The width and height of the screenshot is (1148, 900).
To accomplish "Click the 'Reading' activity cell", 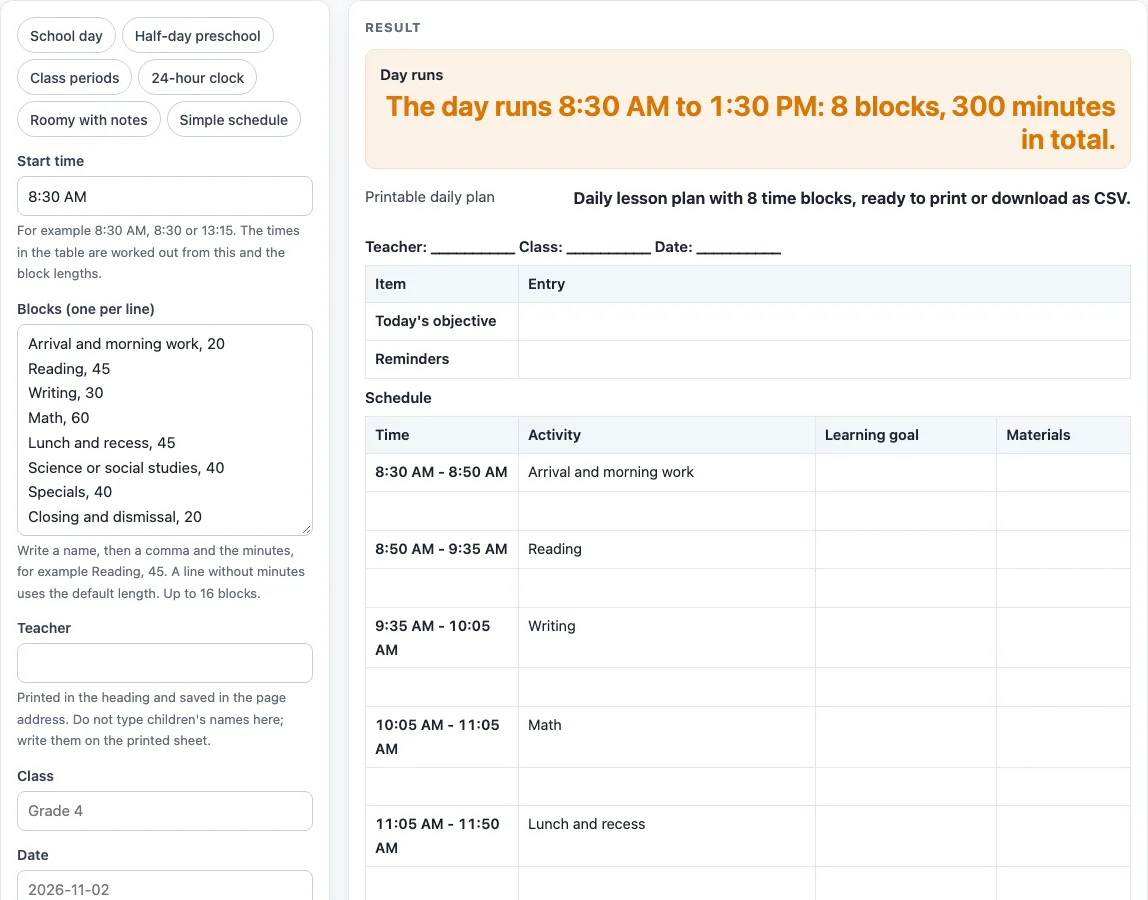I will click(x=667, y=549).
